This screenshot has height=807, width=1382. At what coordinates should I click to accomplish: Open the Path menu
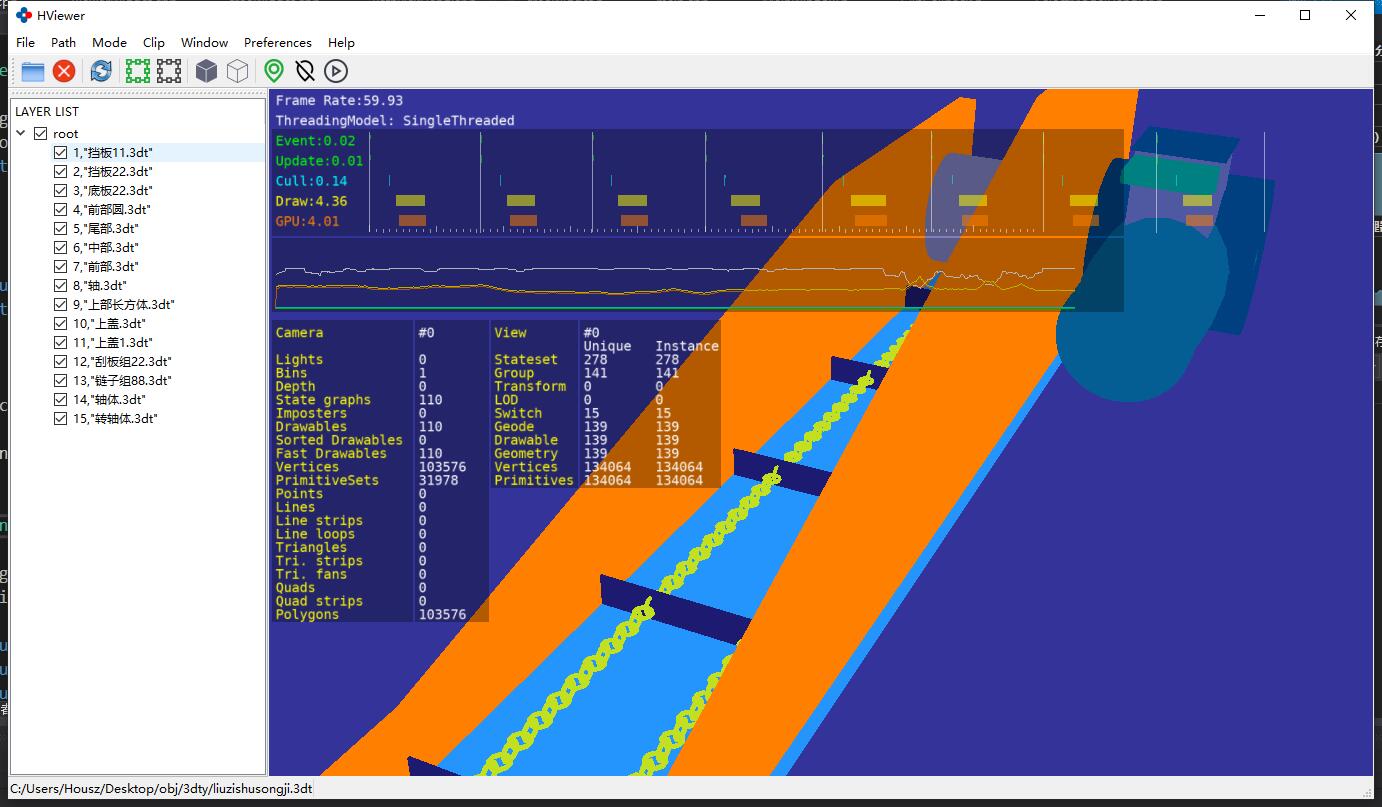tap(64, 42)
